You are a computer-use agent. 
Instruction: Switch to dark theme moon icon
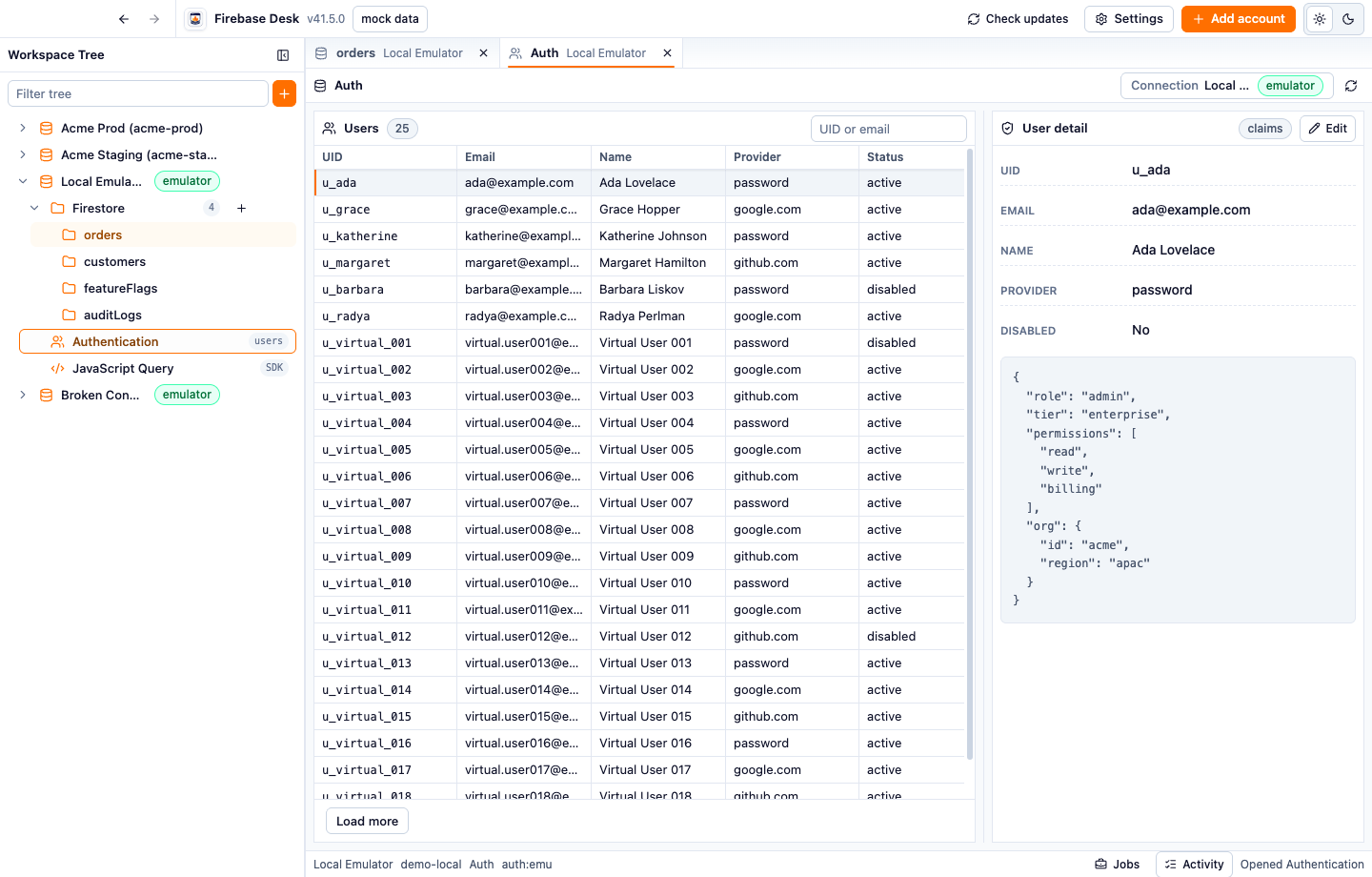(x=1348, y=19)
